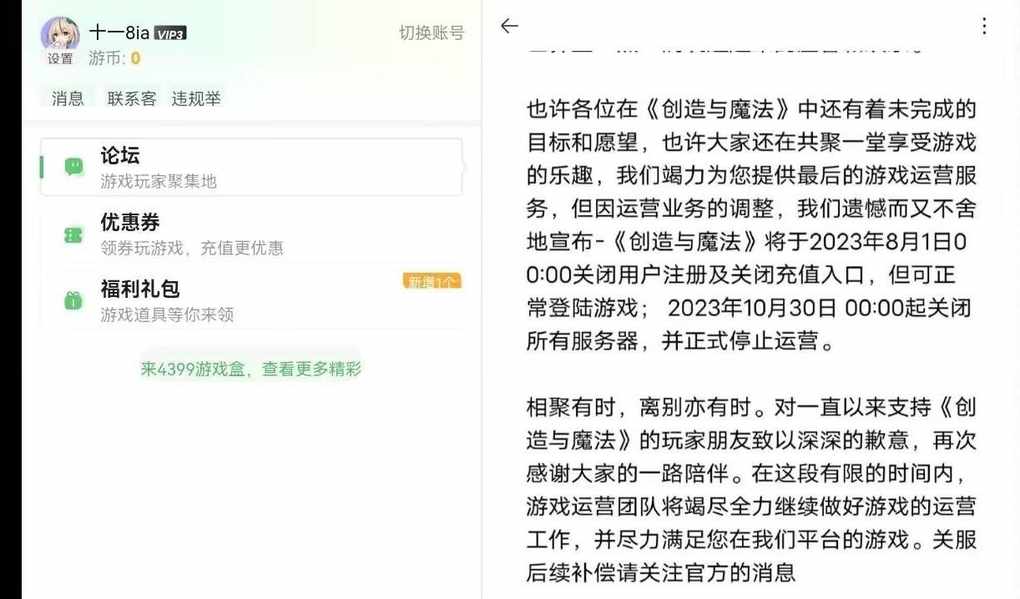
Task: Tap 切换账号 to switch account
Action: (431, 33)
